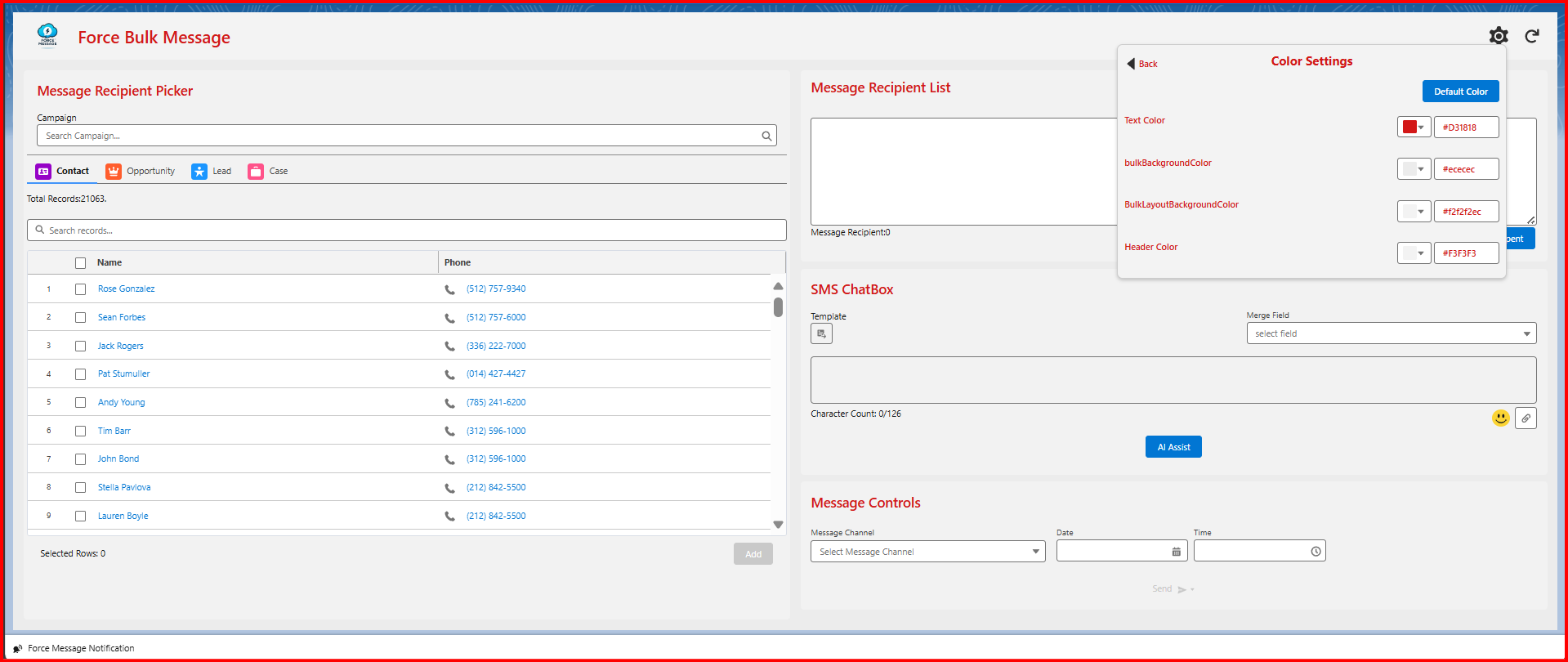Click the attachment paperclip icon

[1526, 418]
